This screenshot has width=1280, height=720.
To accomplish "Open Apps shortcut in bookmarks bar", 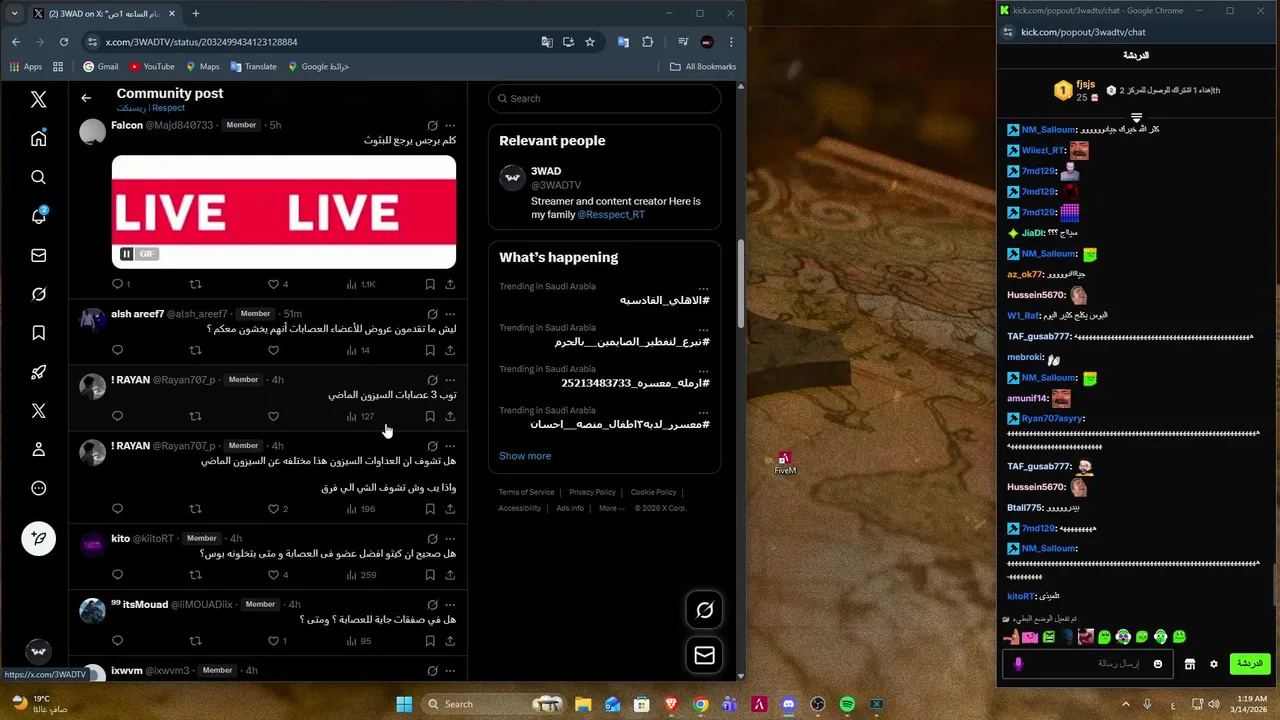I will pos(26,67).
